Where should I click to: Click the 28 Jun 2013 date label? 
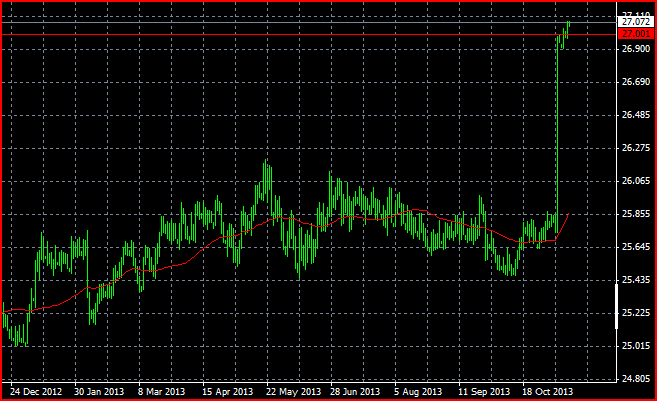pos(355,392)
